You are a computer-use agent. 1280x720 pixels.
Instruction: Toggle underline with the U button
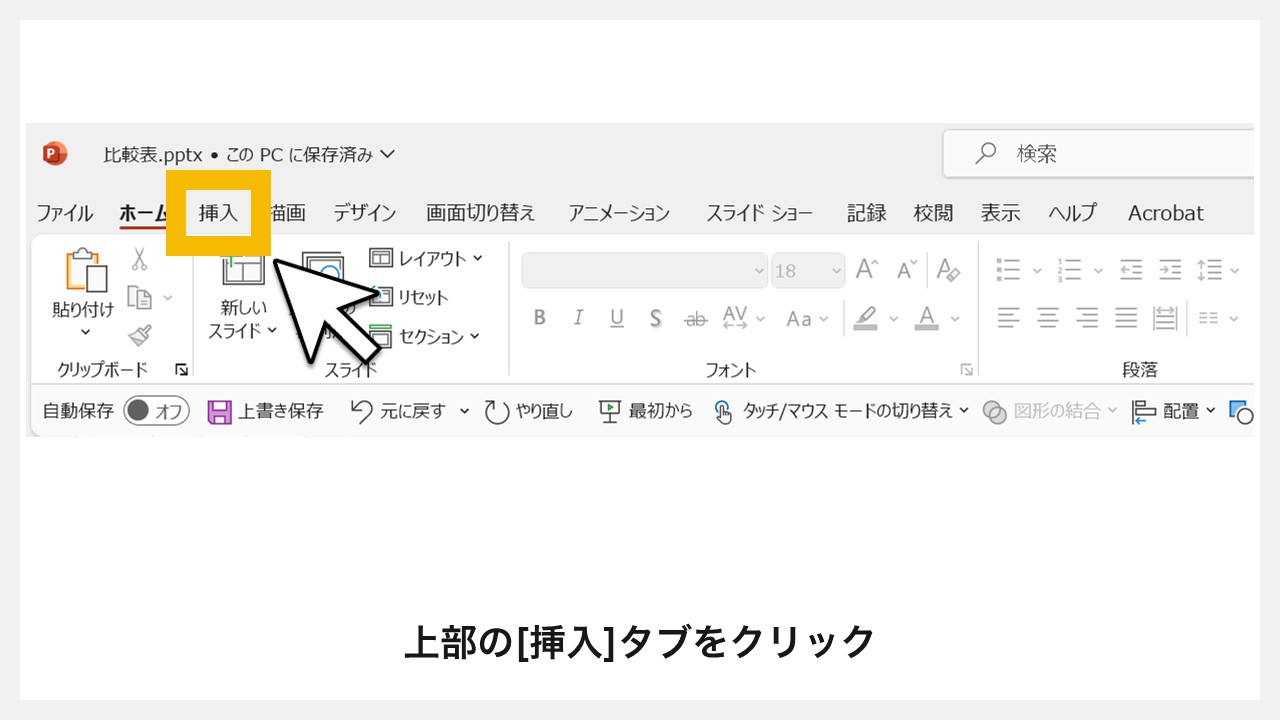click(616, 318)
